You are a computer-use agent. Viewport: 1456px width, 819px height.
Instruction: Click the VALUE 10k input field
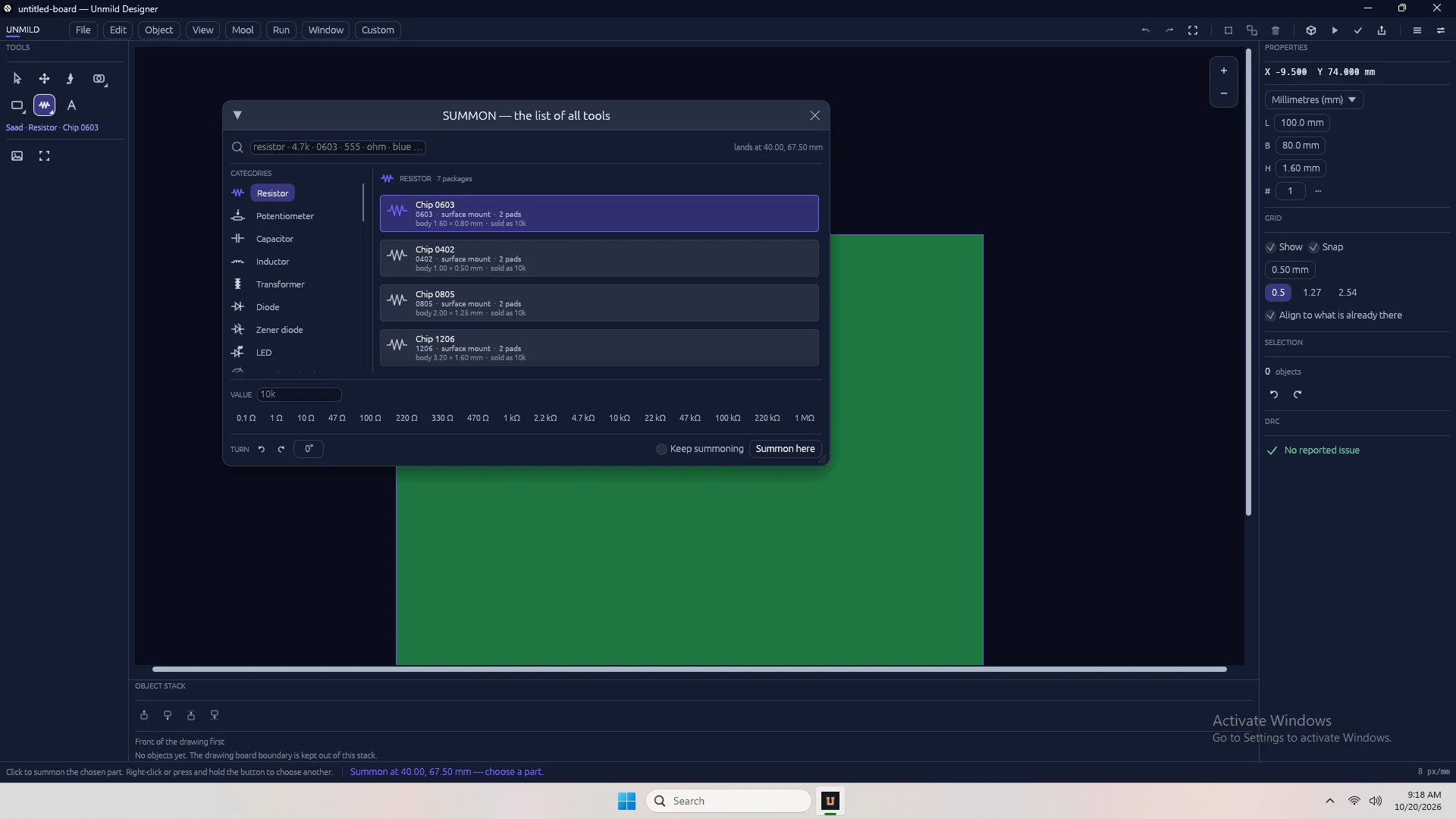(x=300, y=394)
